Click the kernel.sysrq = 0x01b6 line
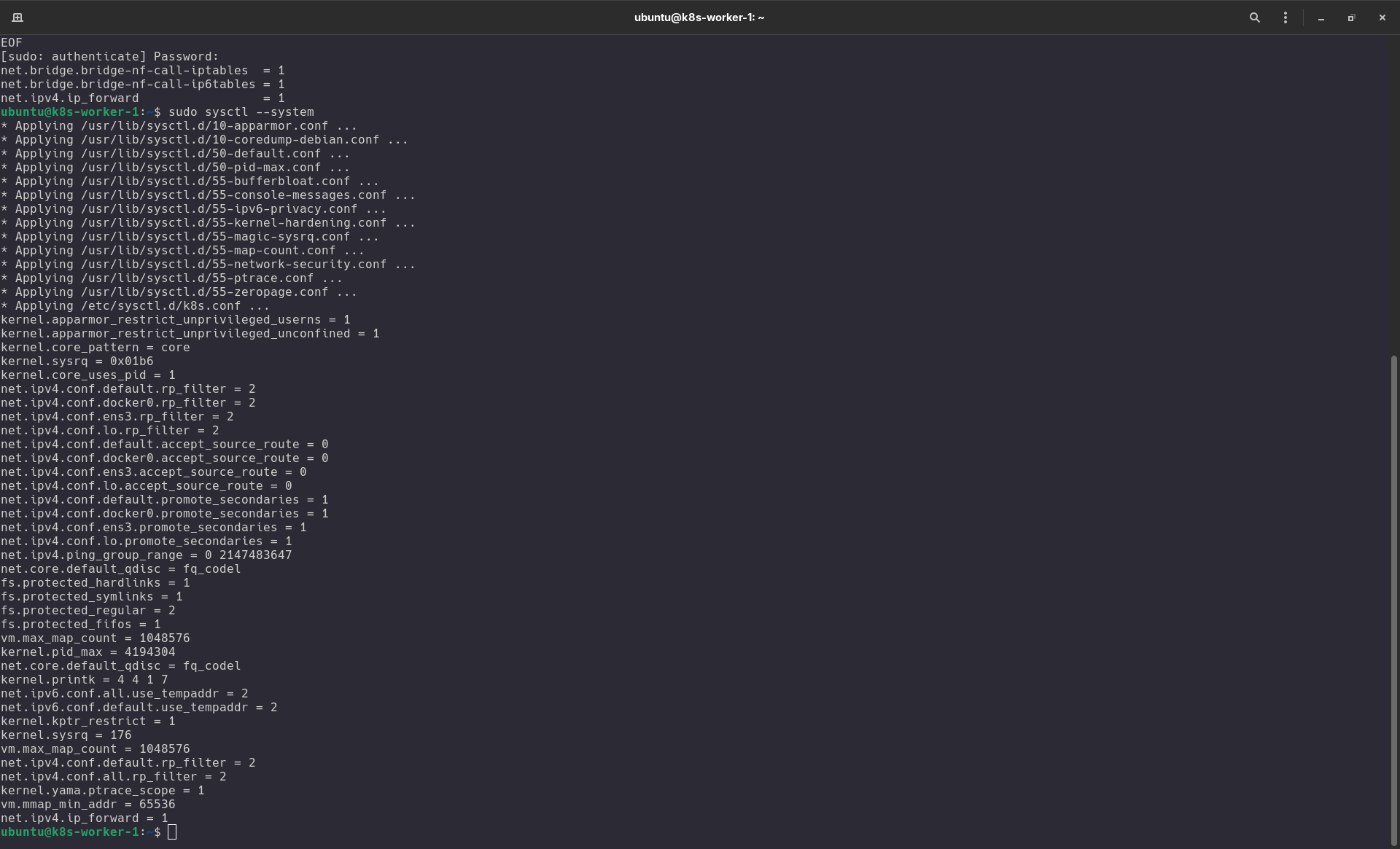Screen dimensions: 1400x849 pyautogui.click(x=77, y=361)
